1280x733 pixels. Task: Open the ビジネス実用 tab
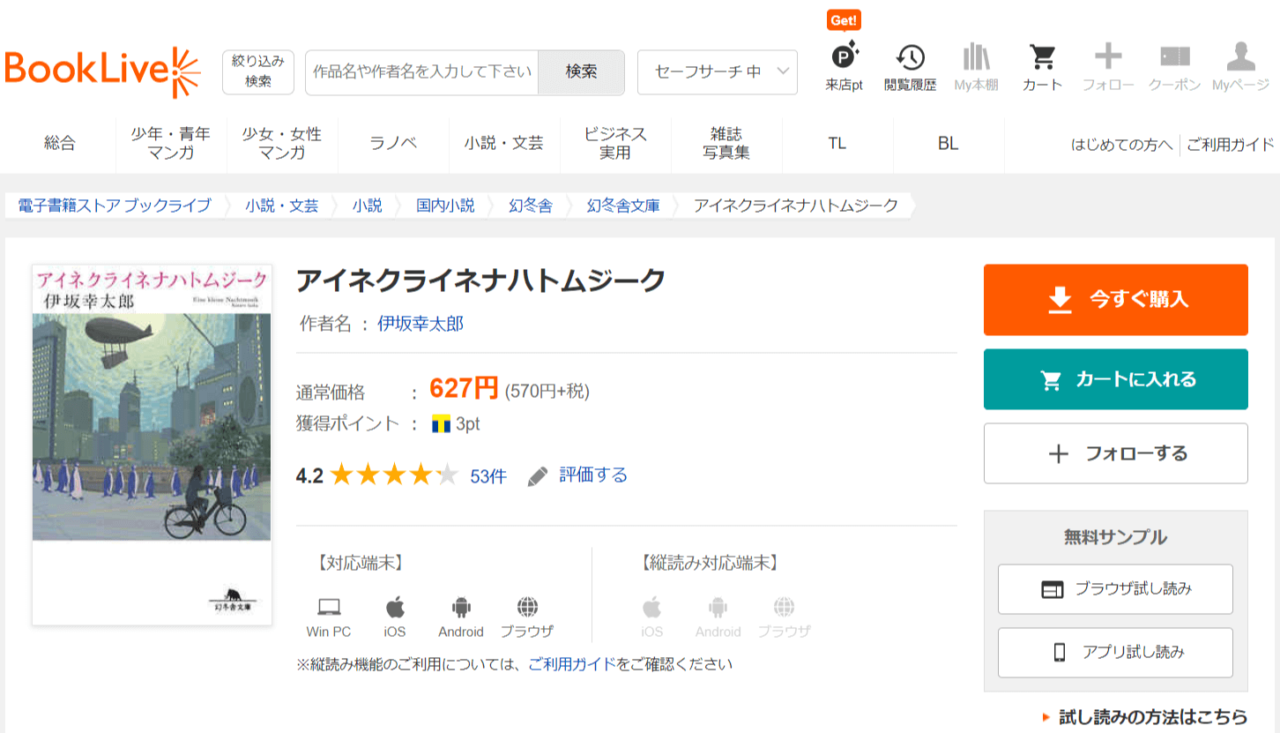615,143
